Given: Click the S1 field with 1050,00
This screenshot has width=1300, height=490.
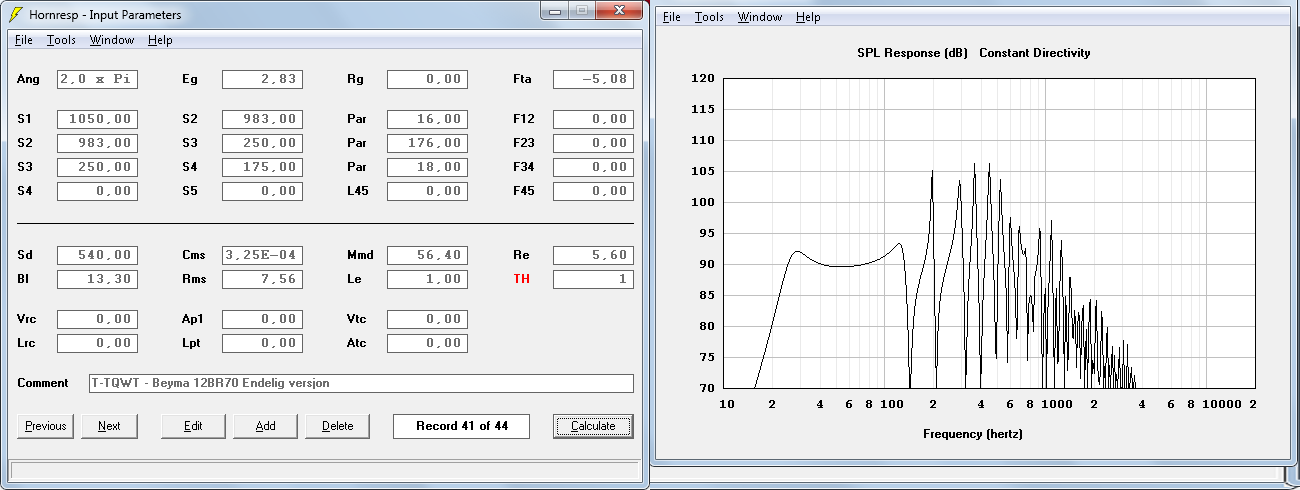Looking at the screenshot, I should (97, 119).
